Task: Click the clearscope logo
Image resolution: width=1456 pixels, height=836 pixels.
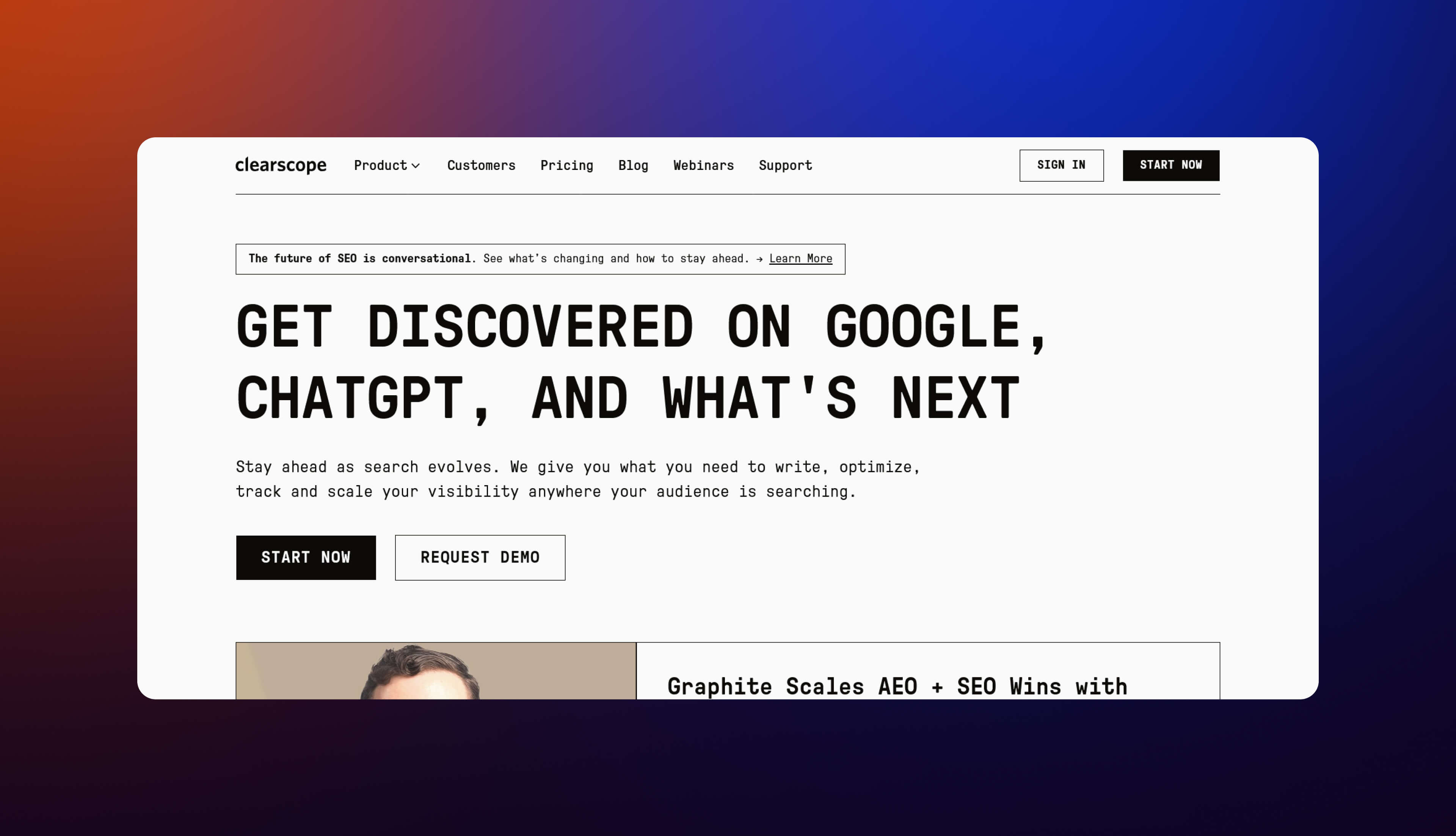Action: (281, 165)
